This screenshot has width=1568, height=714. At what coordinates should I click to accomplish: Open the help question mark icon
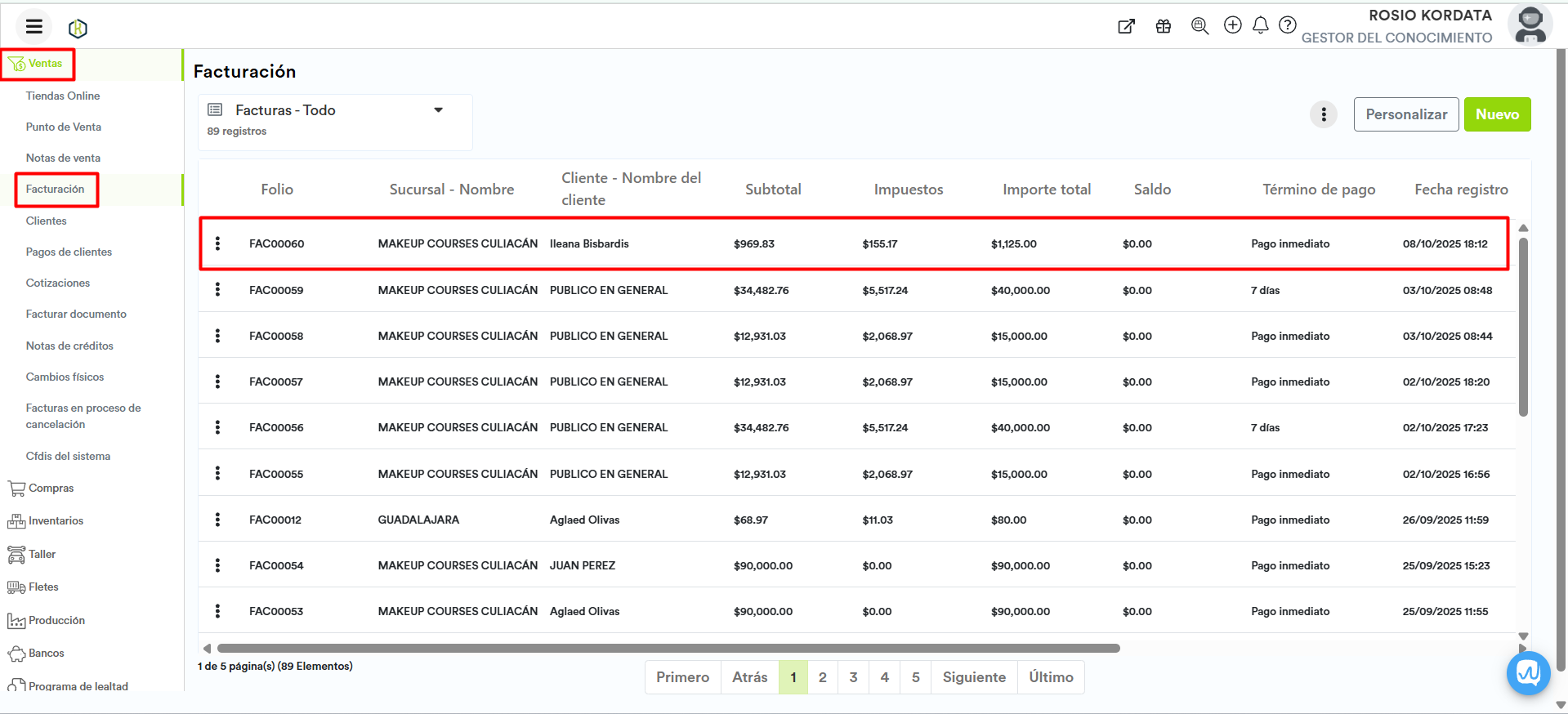(1287, 25)
